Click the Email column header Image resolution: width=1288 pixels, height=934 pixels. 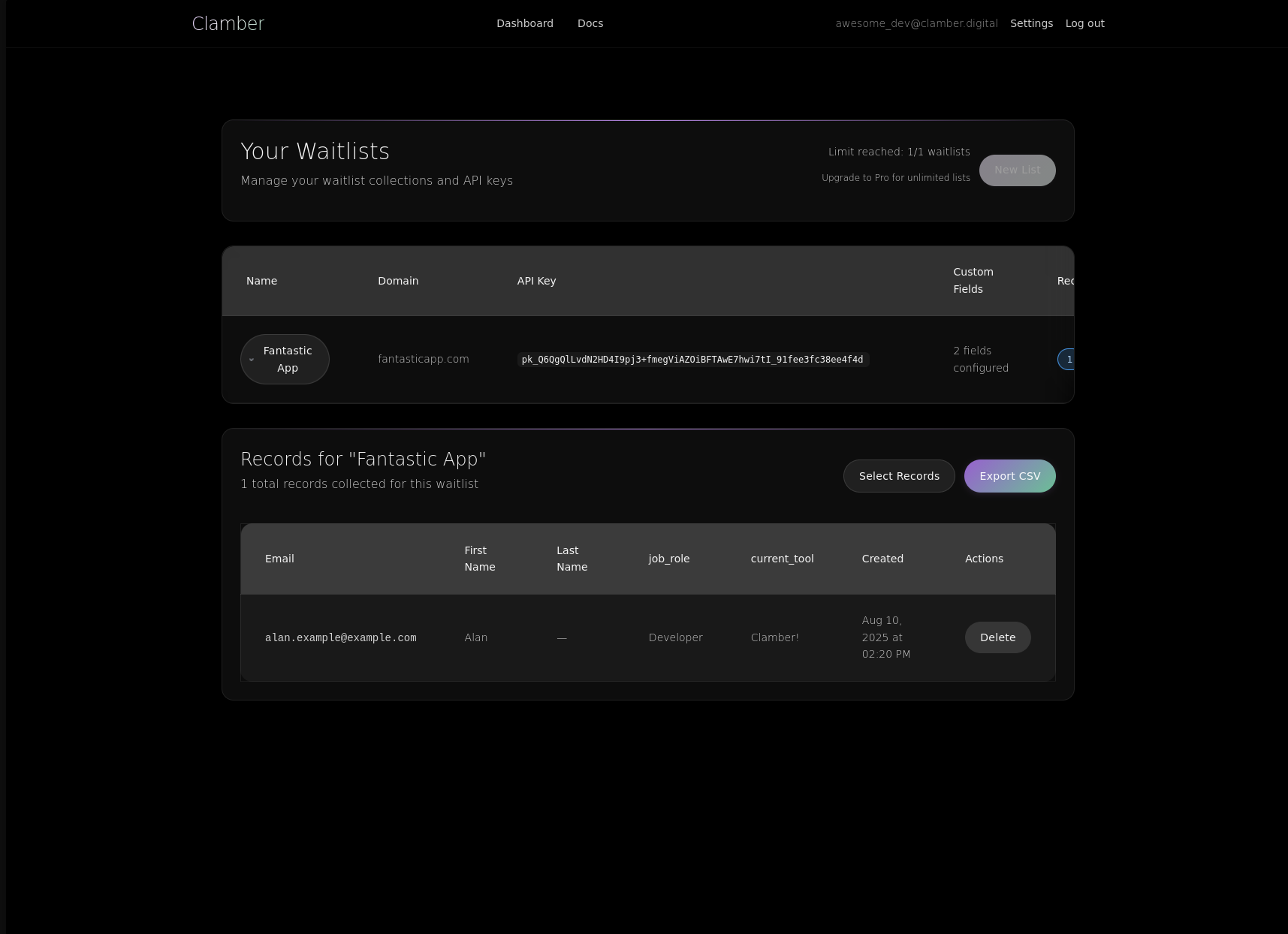pyautogui.click(x=279, y=559)
